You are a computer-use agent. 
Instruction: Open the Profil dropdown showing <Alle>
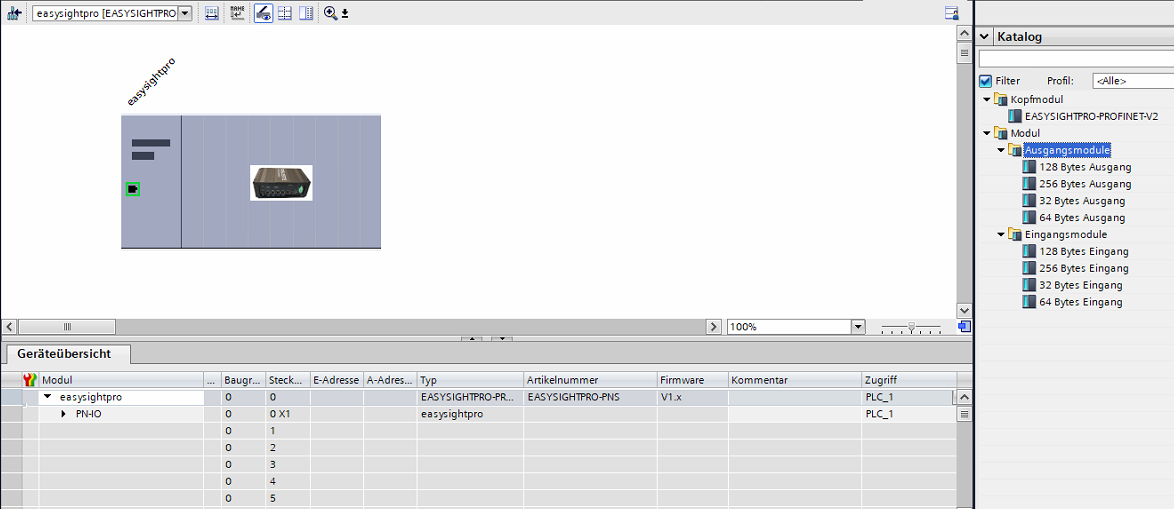[1132, 81]
